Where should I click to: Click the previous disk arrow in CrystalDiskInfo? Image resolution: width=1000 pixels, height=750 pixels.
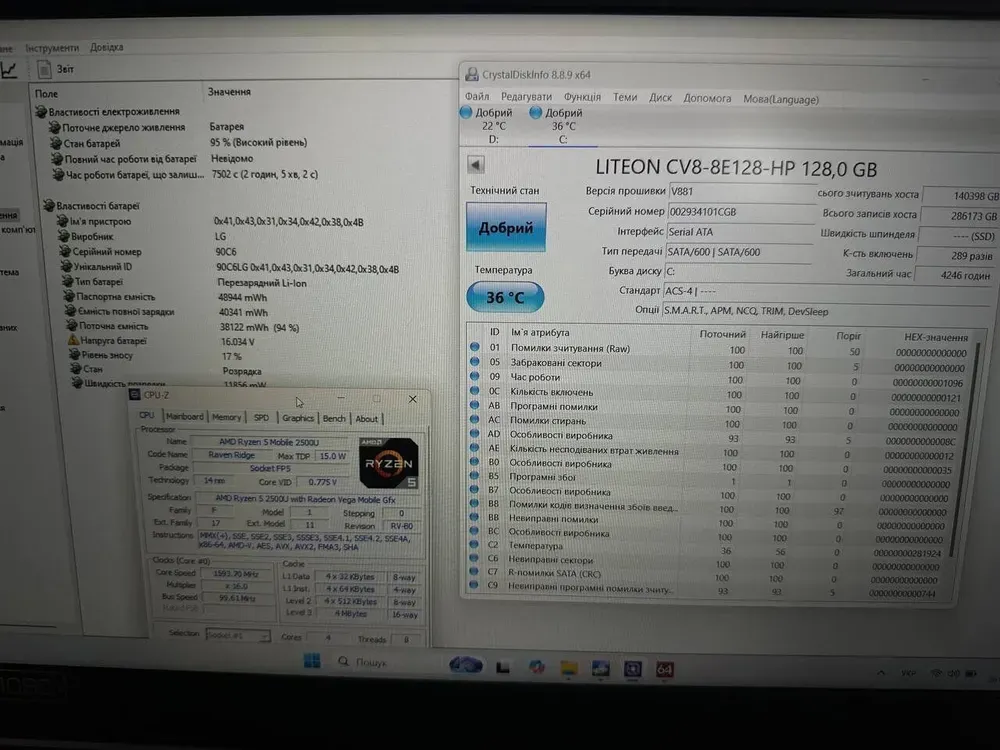pos(476,165)
